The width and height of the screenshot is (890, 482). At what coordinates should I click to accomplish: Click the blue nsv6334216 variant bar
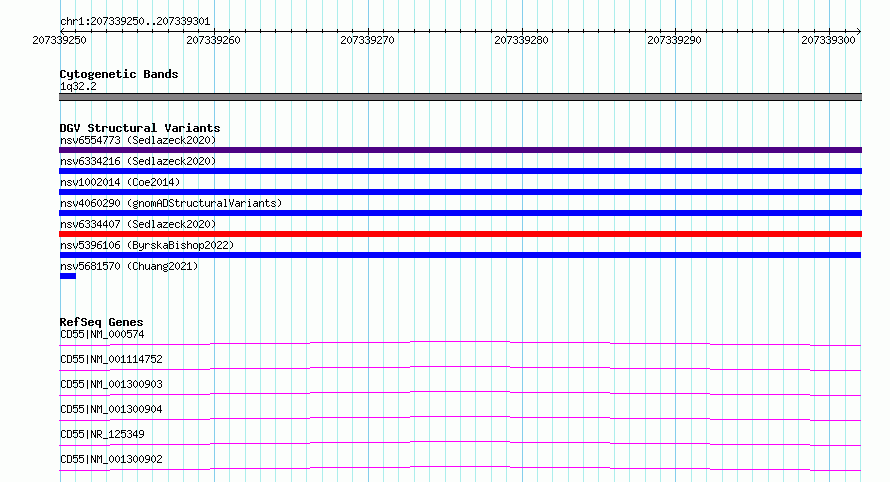point(460,171)
